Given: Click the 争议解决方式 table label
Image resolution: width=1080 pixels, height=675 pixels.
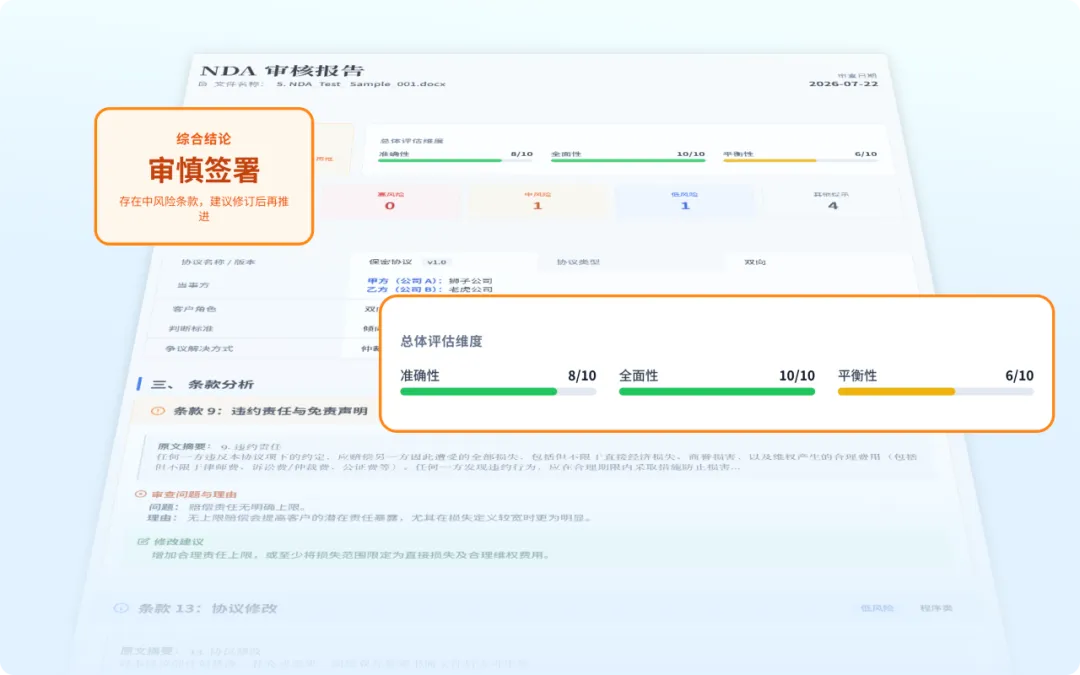Looking at the screenshot, I should (199, 349).
